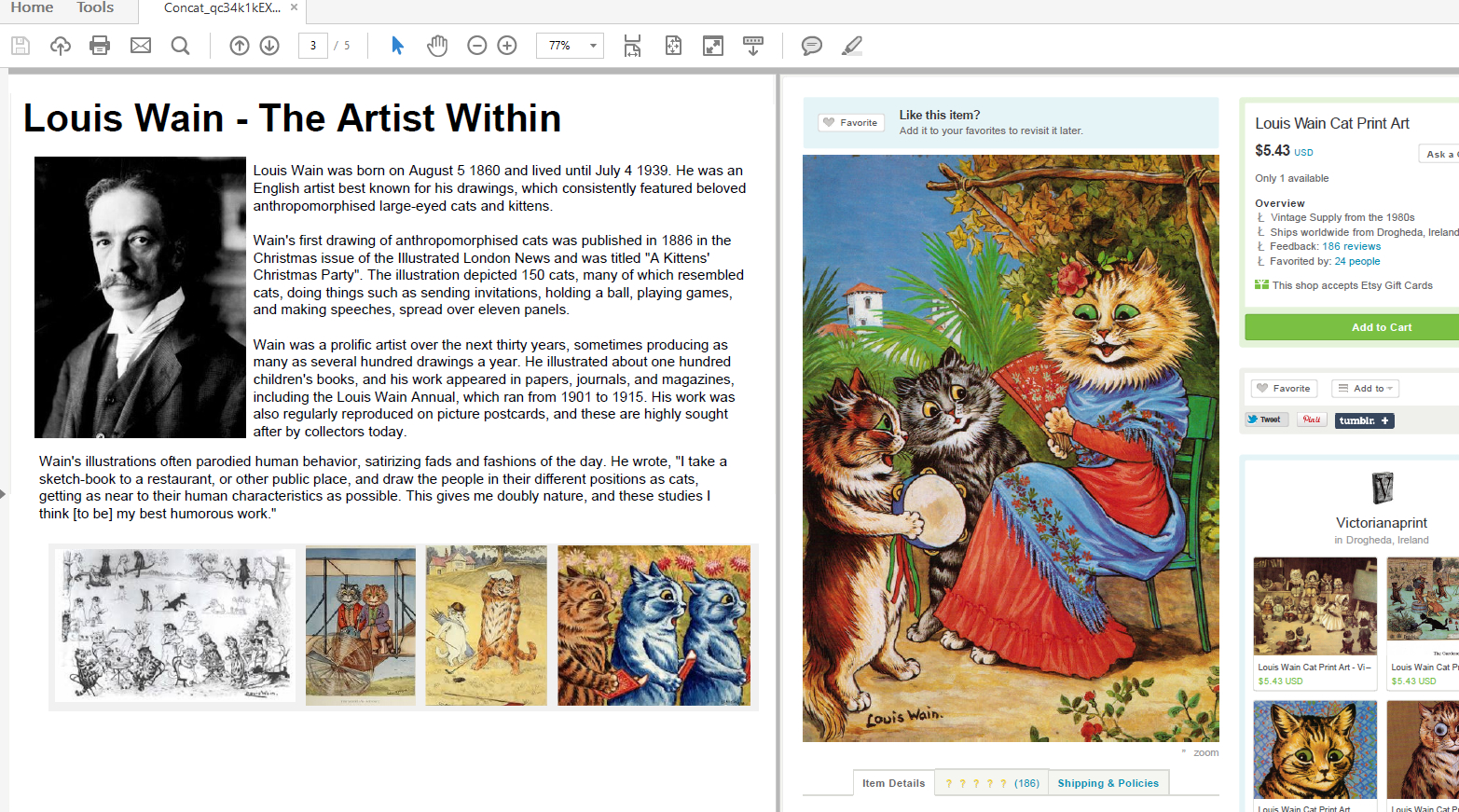The width and height of the screenshot is (1459, 812).
Task: Print the document
Action: click(100, 46)
